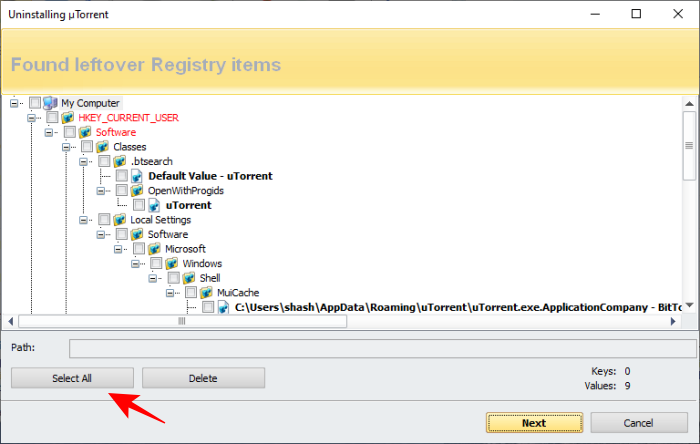Click the HKEY_CURRENT_USER registry key icon

[67, 118]
